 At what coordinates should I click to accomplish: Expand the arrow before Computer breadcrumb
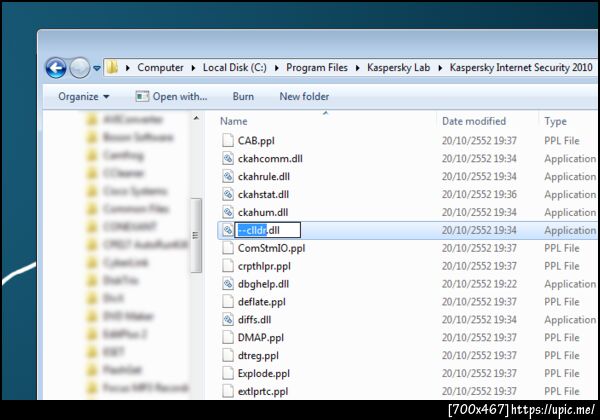click(128, 68)
